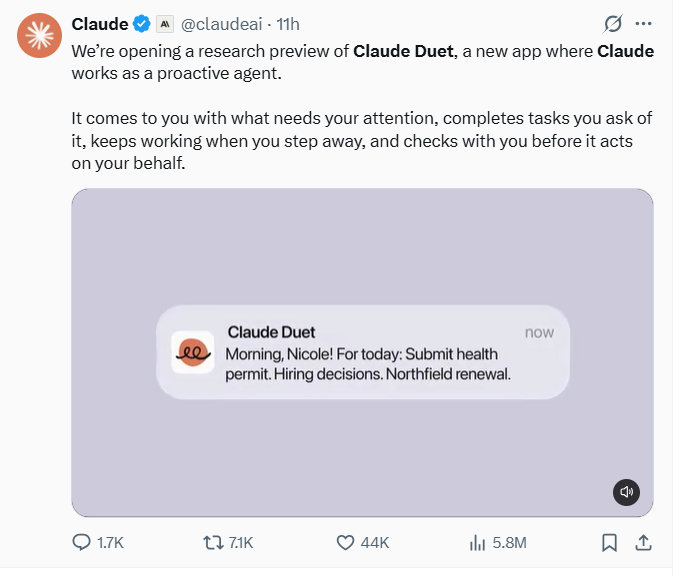
Task: Click the Claude Duet app icon in notification
Action: pyautogui.click(x=193, y=352)
